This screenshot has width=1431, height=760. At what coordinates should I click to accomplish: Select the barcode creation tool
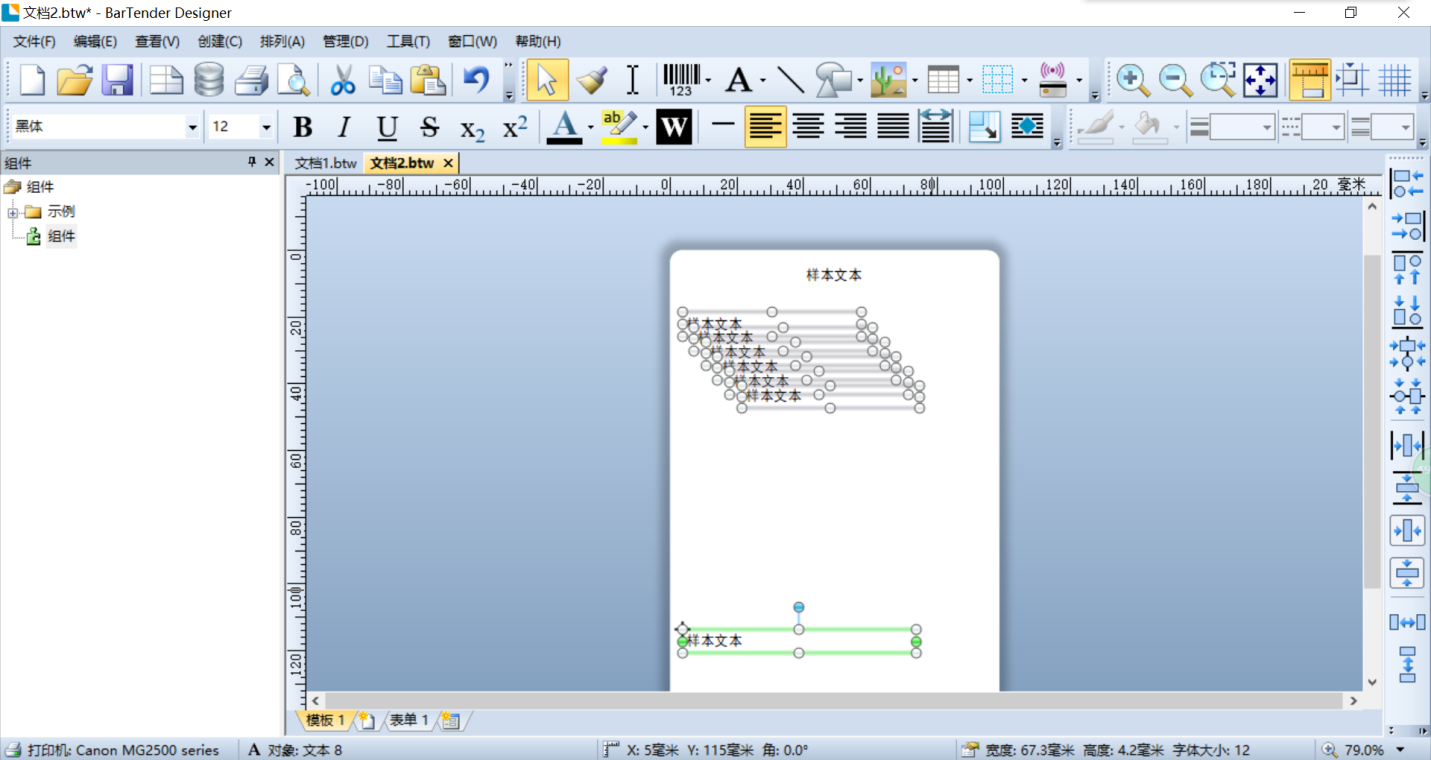(681, 80)
